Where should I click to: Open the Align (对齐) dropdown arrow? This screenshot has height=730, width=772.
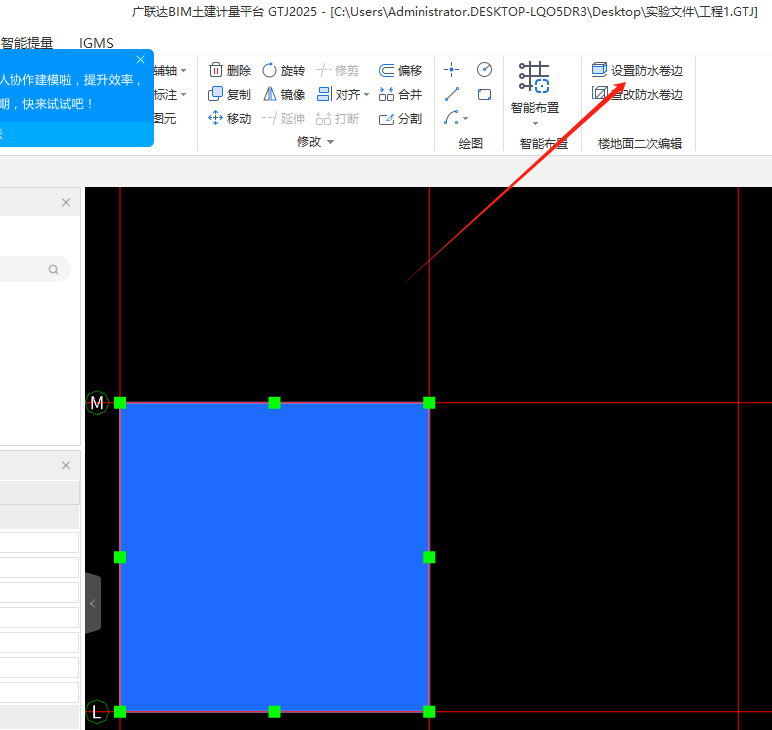(366, 95)
